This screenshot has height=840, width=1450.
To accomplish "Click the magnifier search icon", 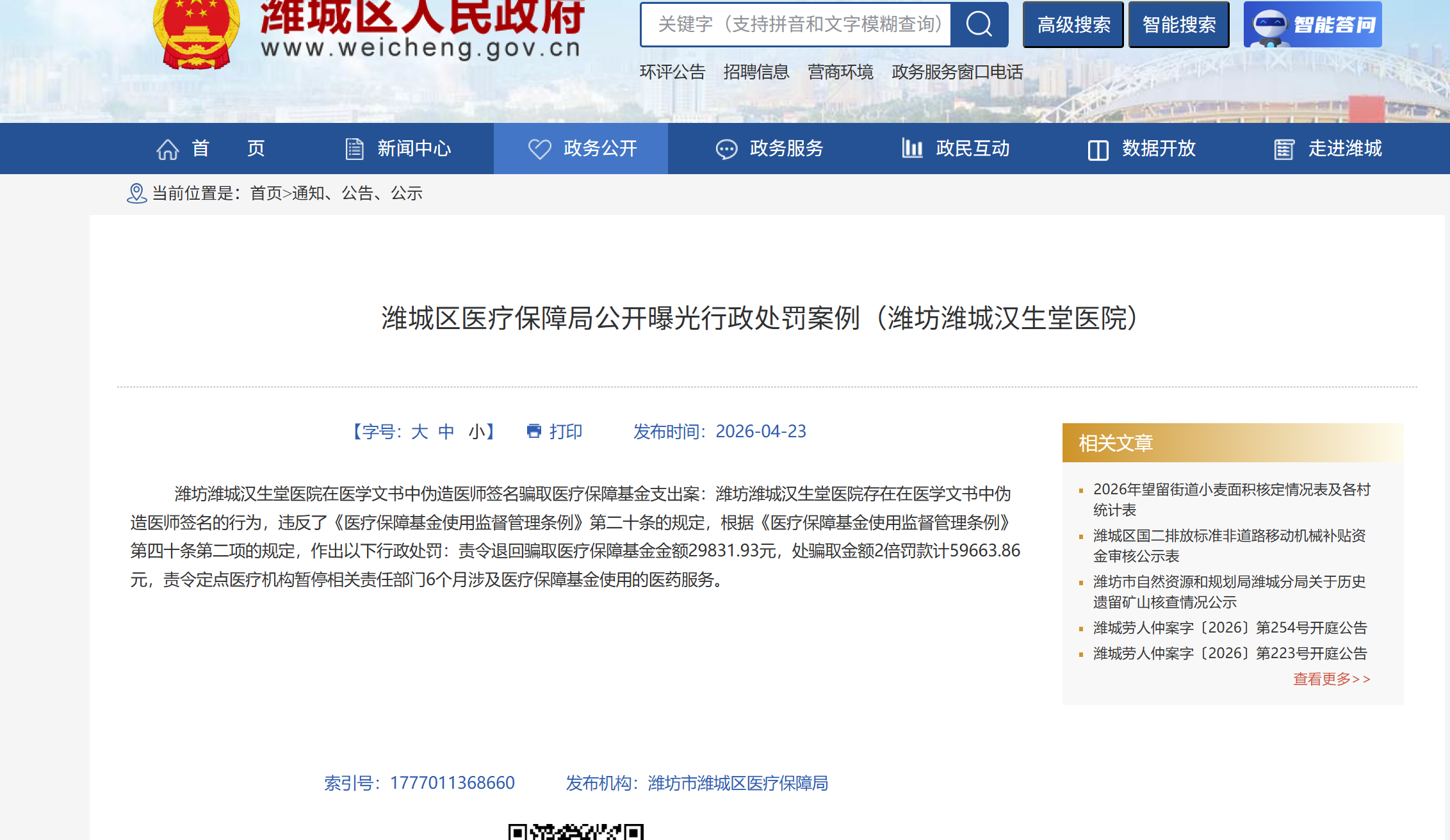I will tap(979, 24).
